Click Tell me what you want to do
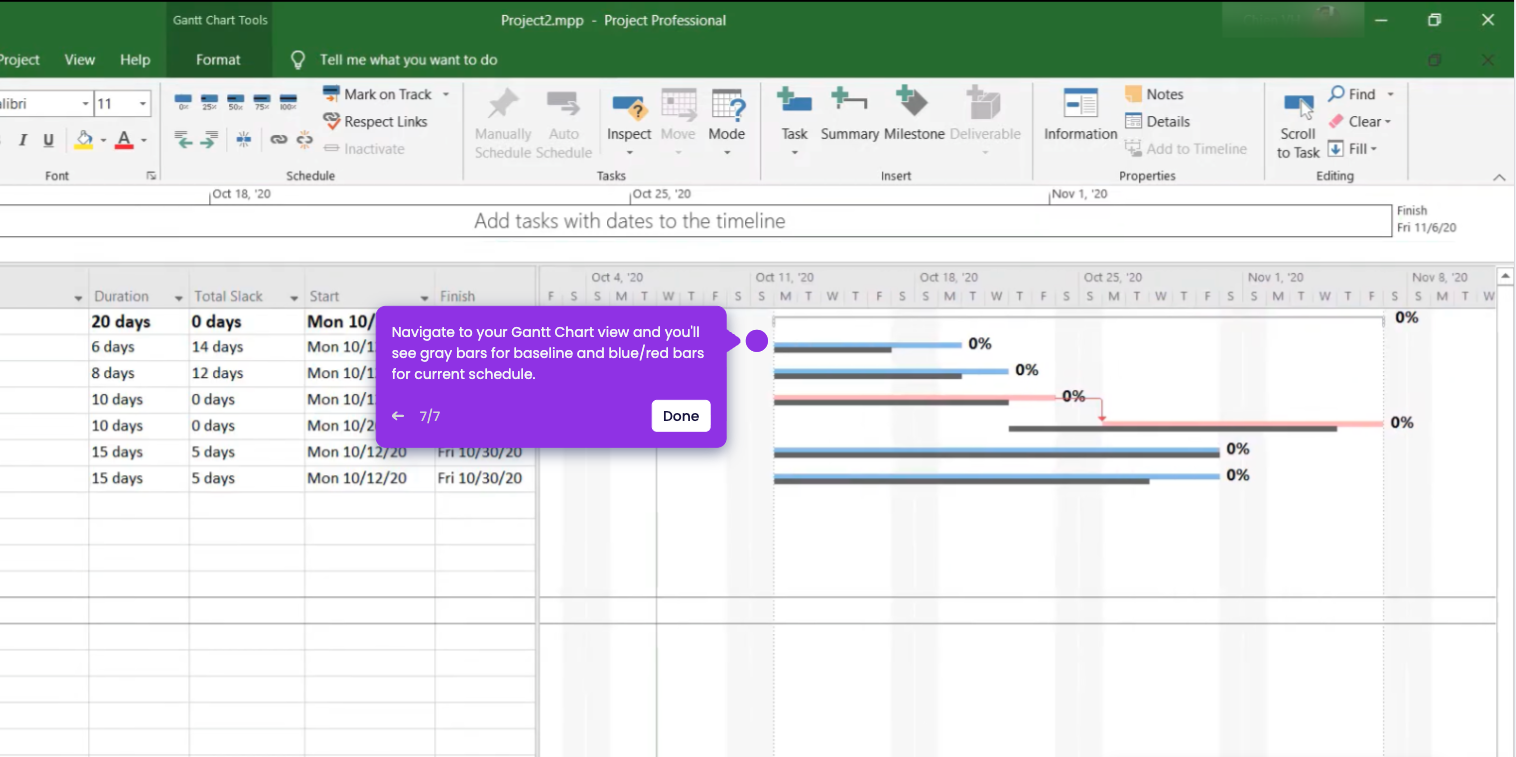Viewport: 1516px width, 757px height. 408,59
